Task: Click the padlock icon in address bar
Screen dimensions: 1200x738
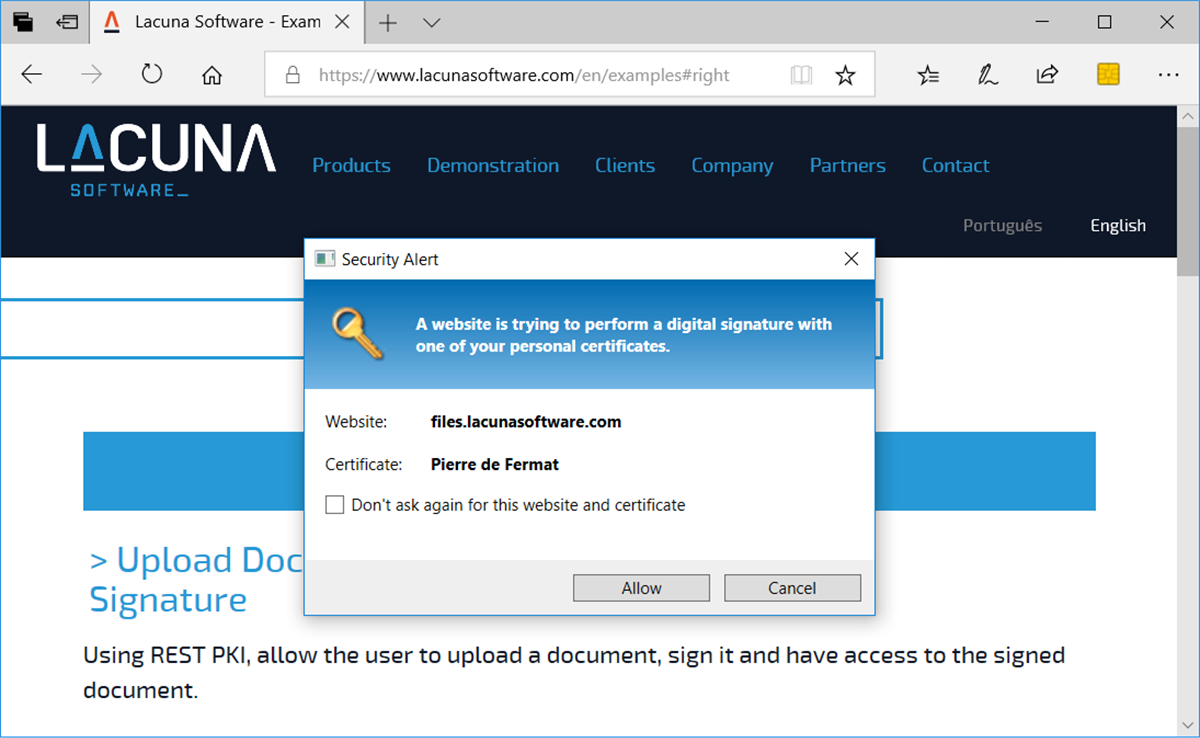Action: (292, 74)
